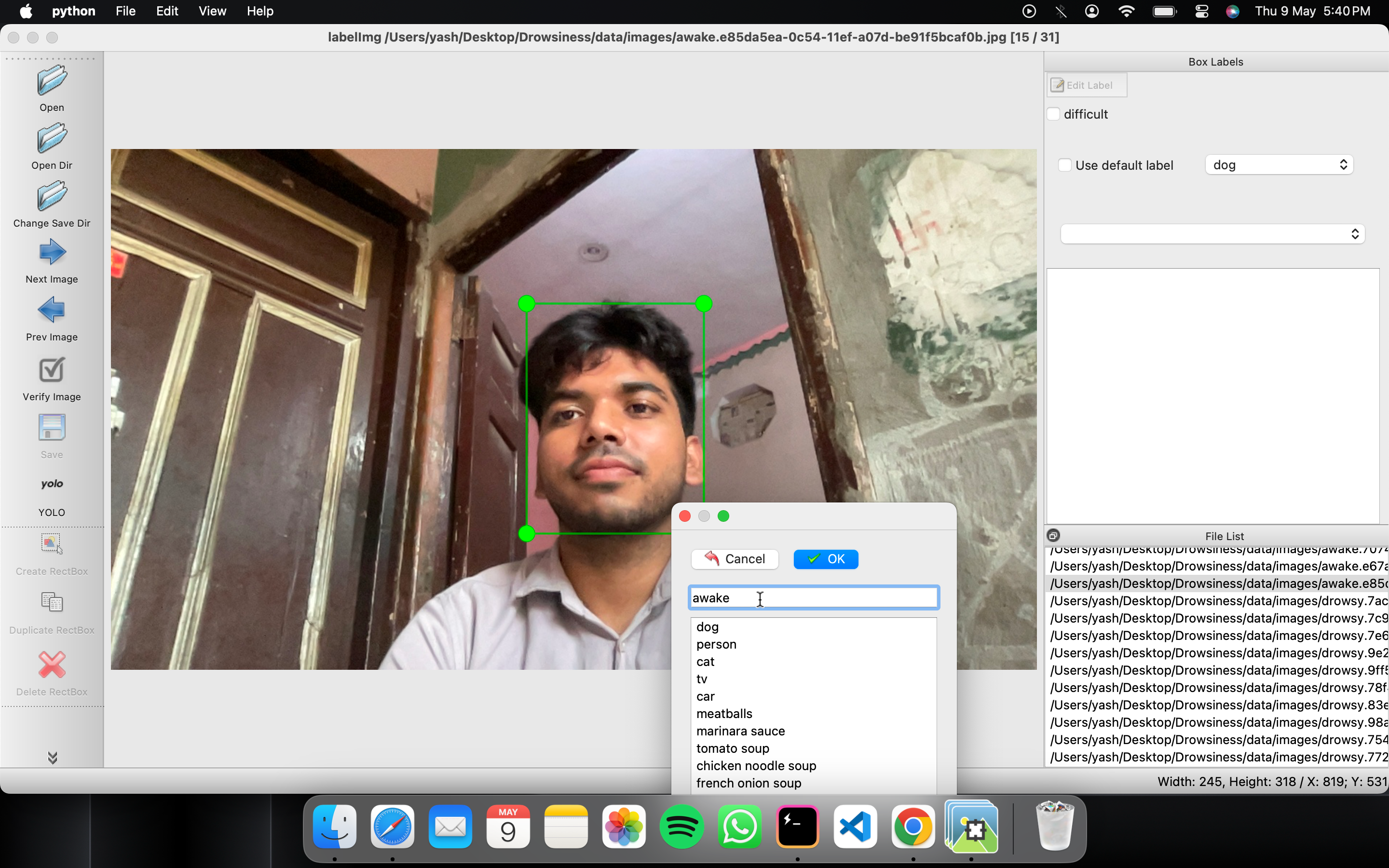This screenshot has width=1389, height=868.
Task: Open the default label dog dropdown
Action: 1279,165
